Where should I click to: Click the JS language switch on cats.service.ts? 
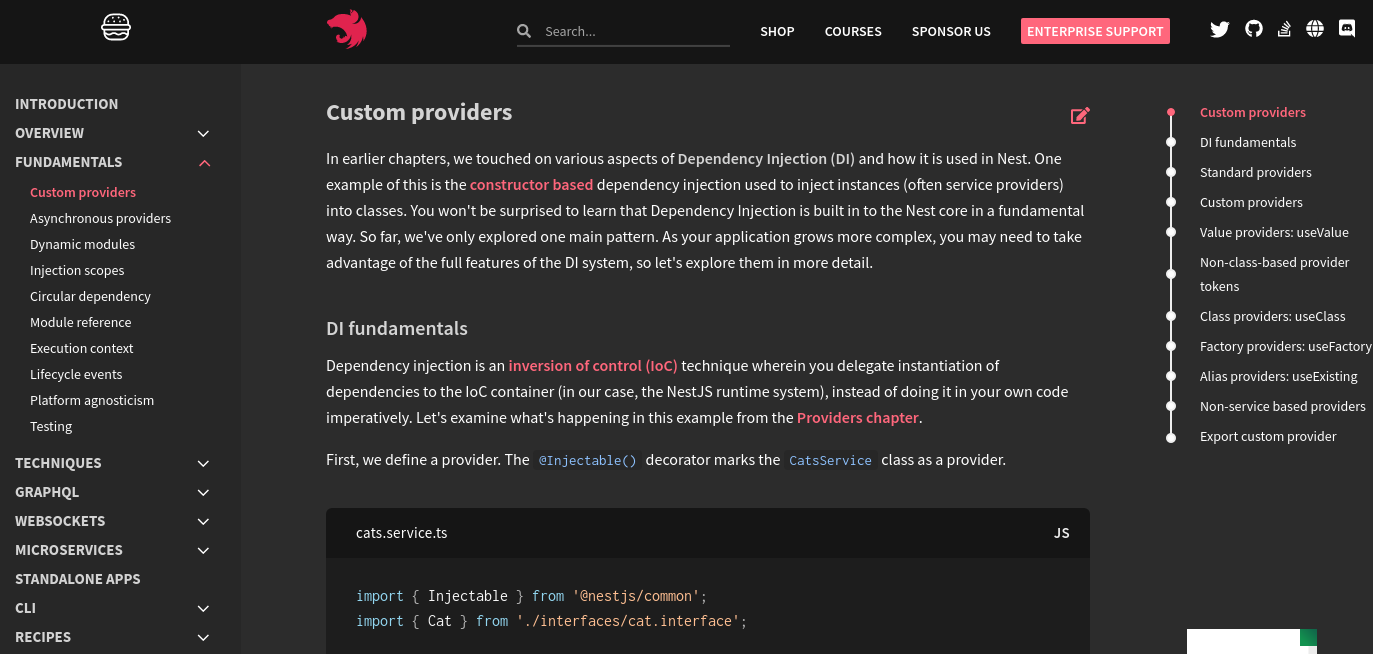point(1062,533)
